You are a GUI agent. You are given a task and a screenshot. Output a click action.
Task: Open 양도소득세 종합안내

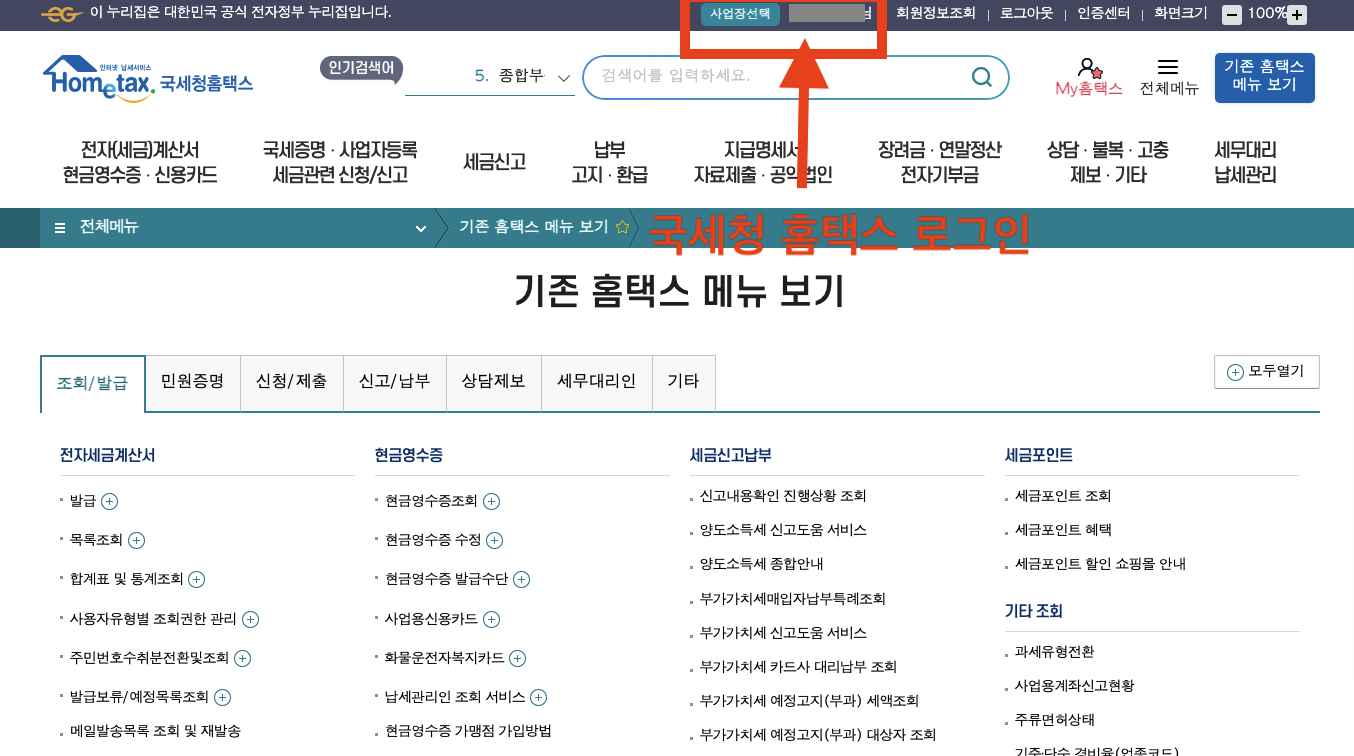761,564
